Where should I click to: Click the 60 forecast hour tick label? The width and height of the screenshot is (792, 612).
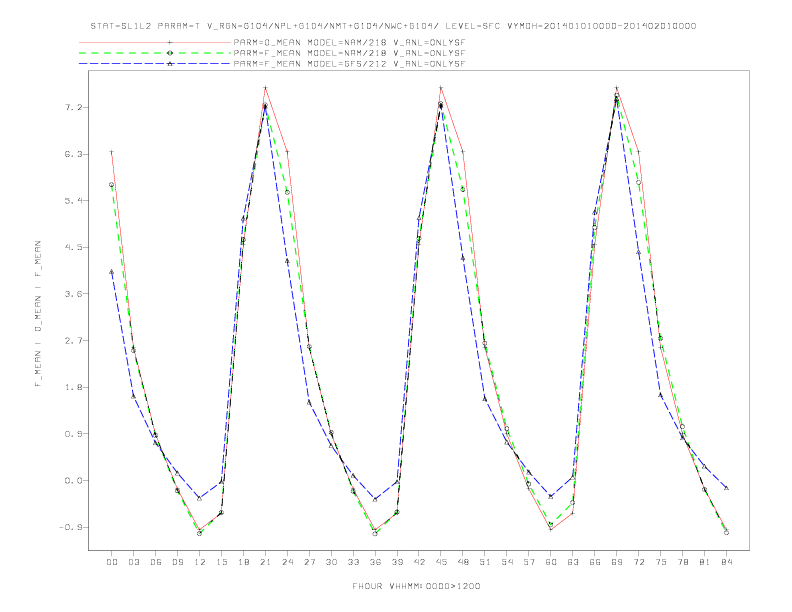pyautogui.click(x=551, y=562)
